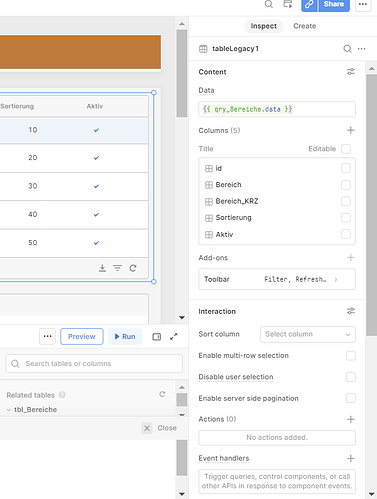
Task: Click the Aktiv column header
Action: (x=95, y=106)
